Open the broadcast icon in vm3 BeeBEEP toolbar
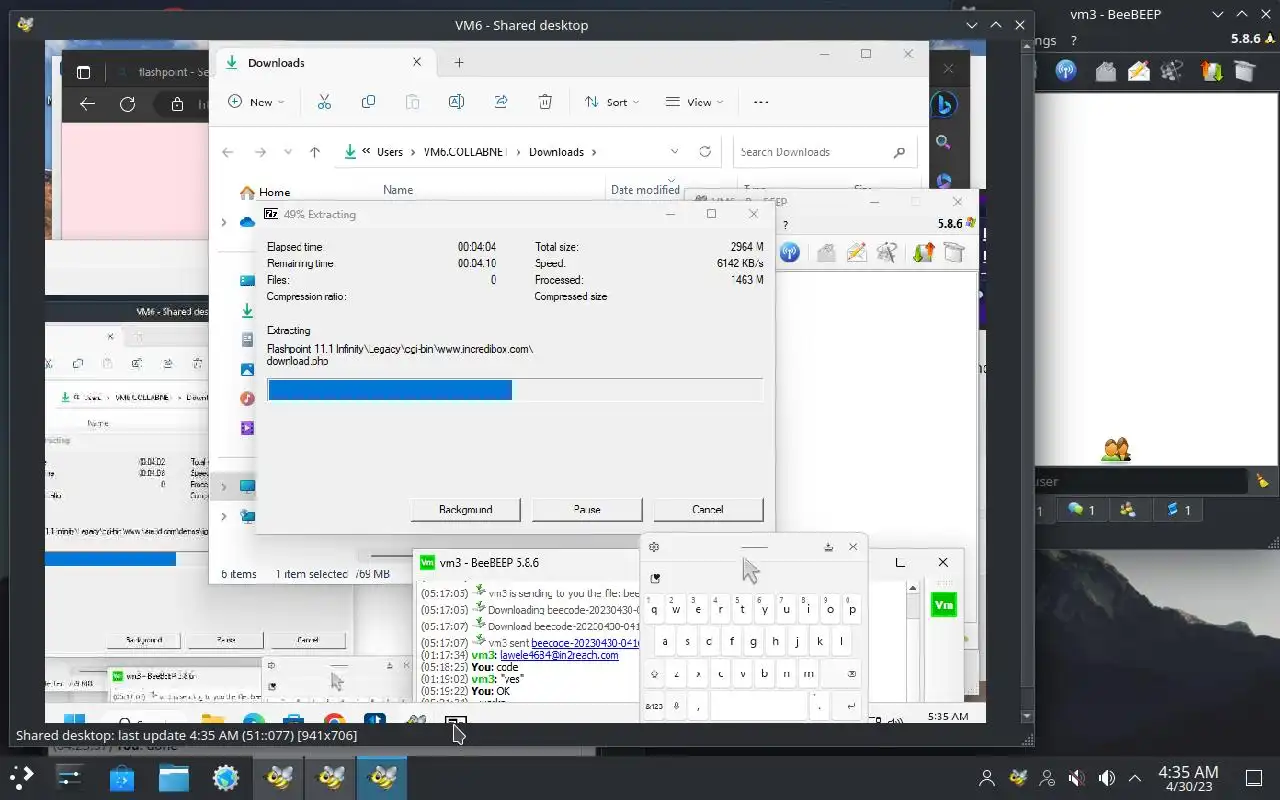 (x=1066, y=71)
